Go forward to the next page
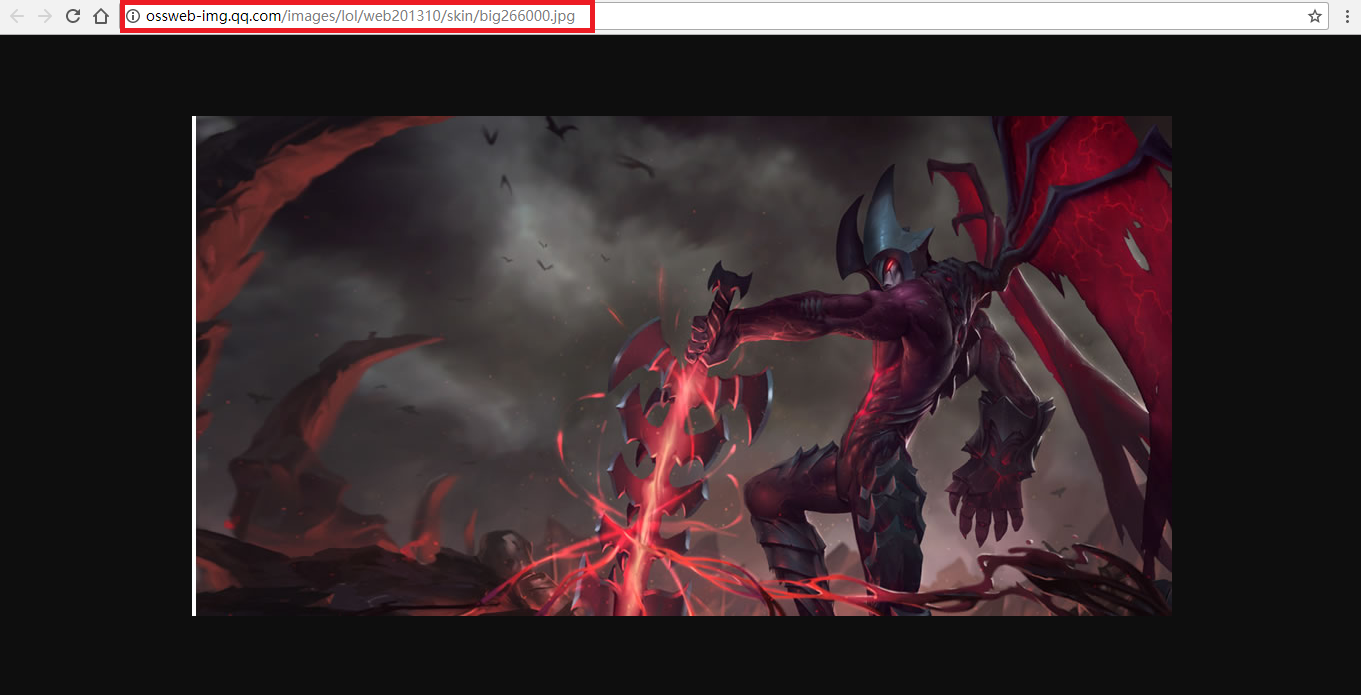 click(44, 16)
